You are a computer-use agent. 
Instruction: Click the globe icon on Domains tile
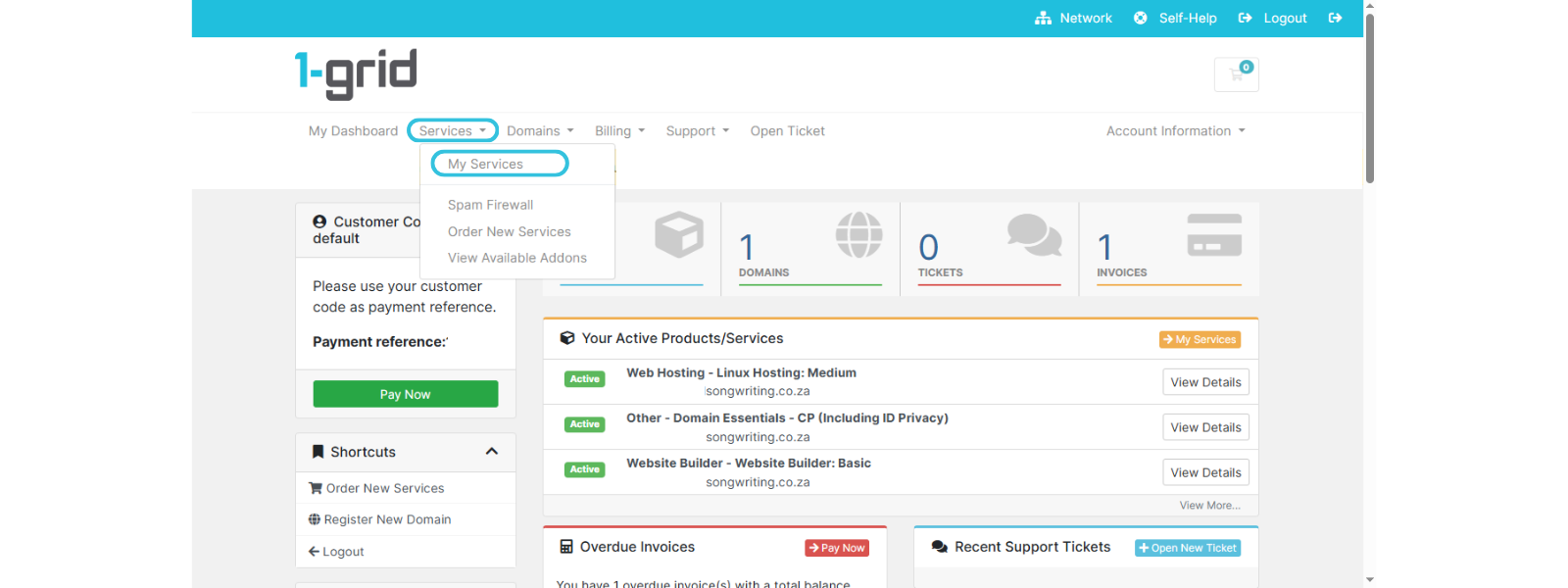click(x=858, y=235)
